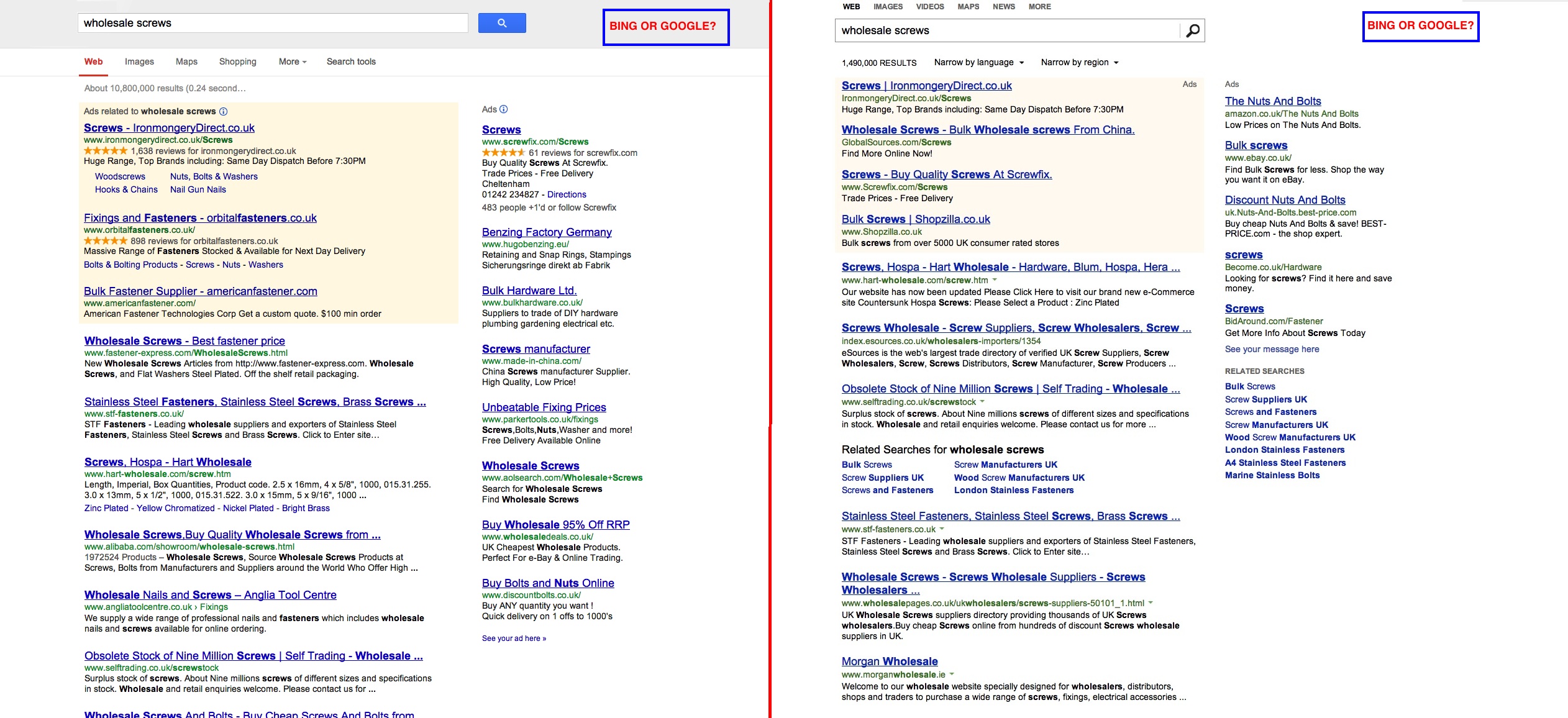Open info icon beside 'Ads related to wholesale screws'

[224, 112]
